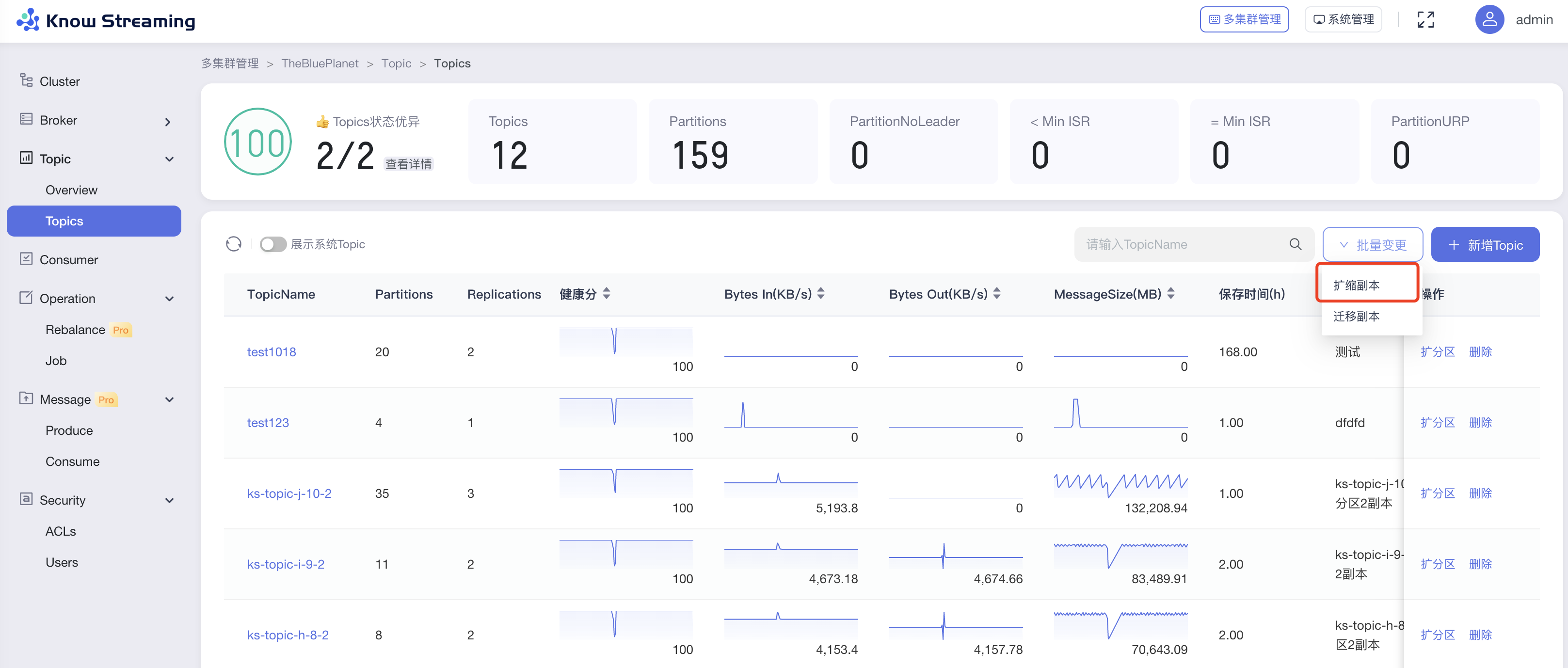This screenshot has width=1568, height=668.
Task: Sort by the MessageSize(MB) column arrows
Action: 1170,294
